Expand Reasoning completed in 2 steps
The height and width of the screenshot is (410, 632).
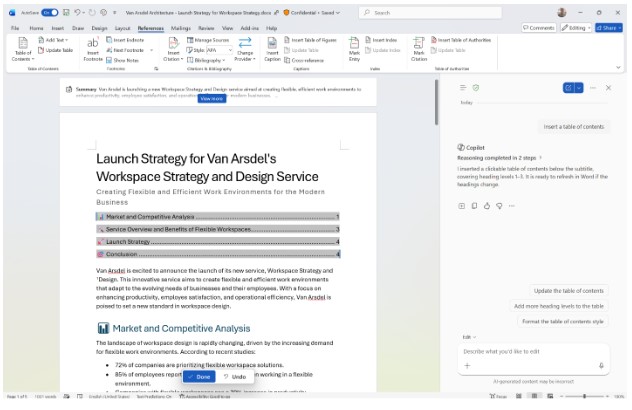pyautogui.click(x=500, y=158)
